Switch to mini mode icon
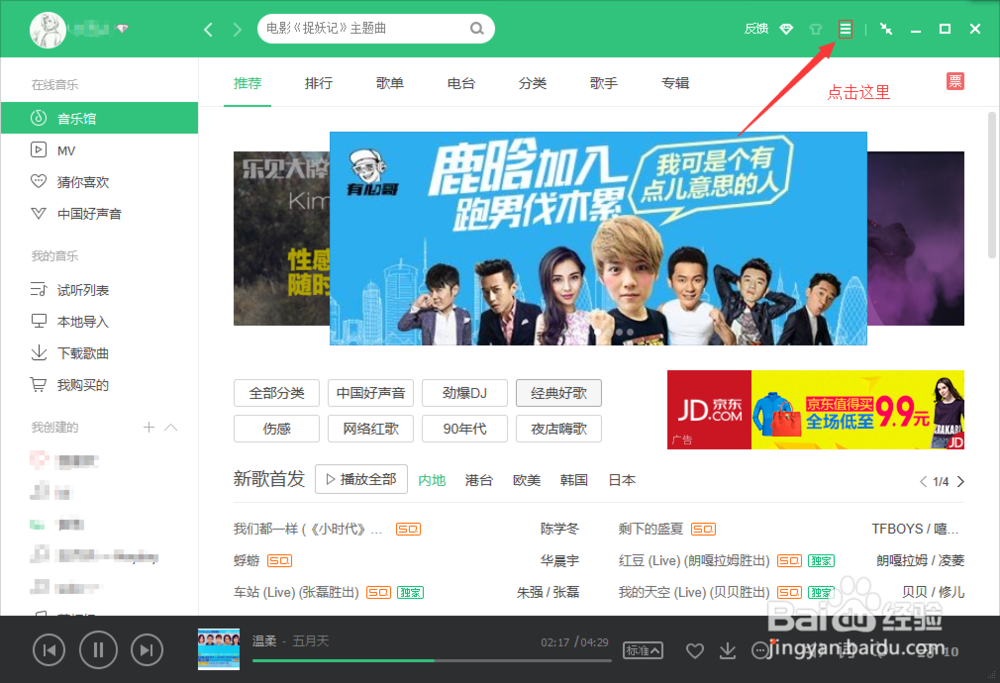The image size is (1000, 683). pyautogui.click(x=886, y=29)
